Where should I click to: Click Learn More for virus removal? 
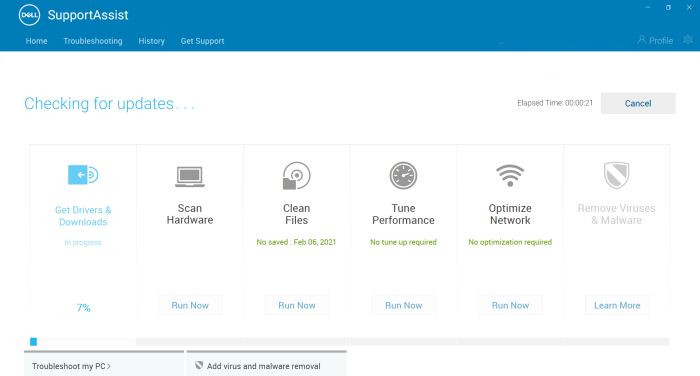(x=617, y=305)
